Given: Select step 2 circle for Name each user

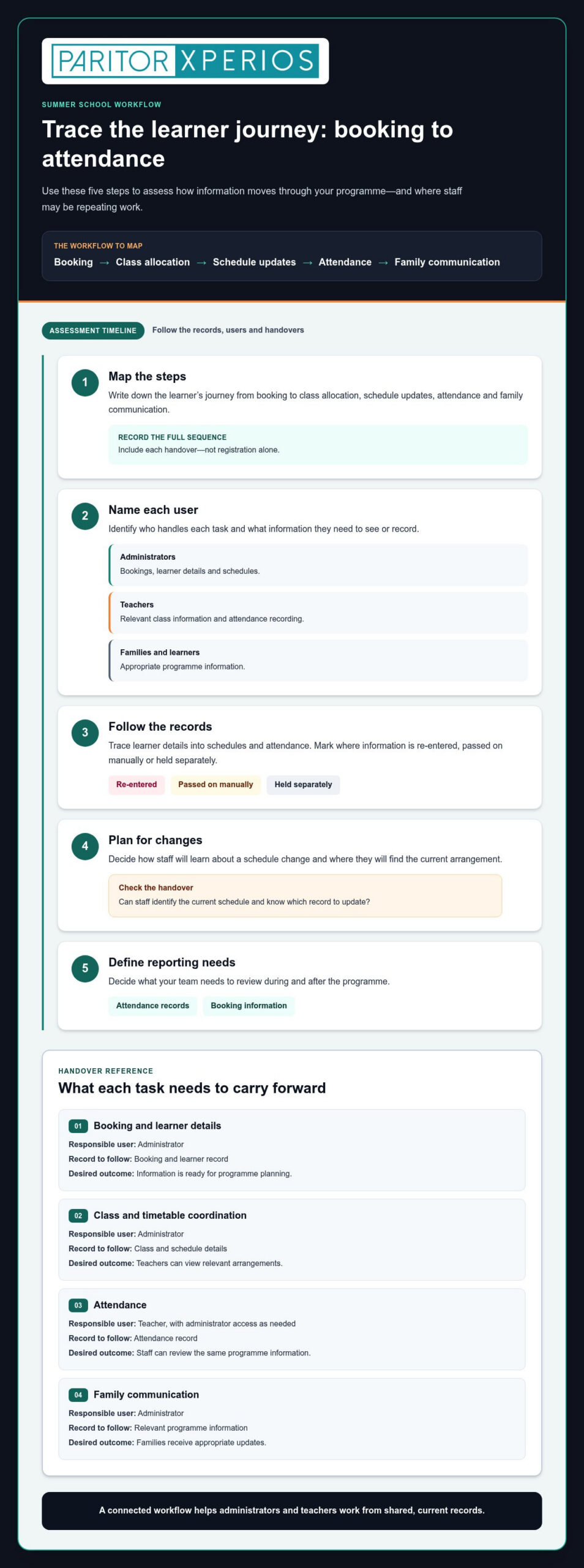Looking at the screenshot, I should pos(85,516).
